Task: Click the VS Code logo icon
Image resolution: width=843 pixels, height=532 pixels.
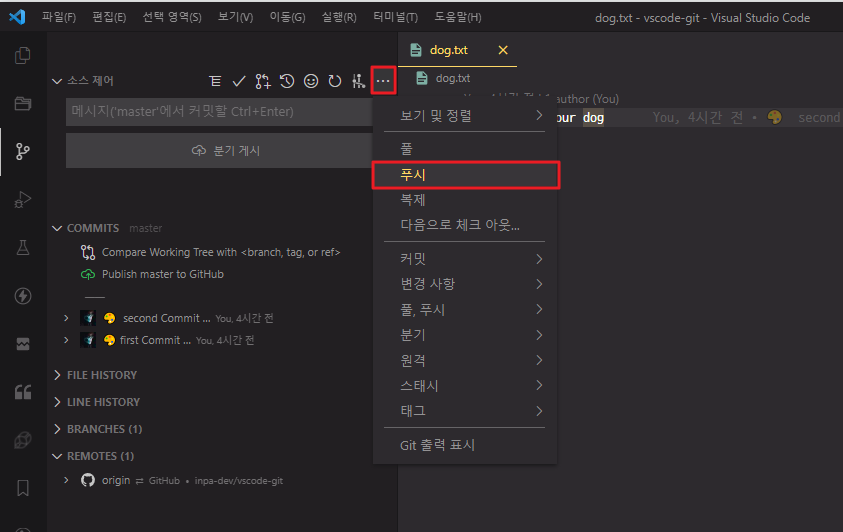Action: tap(17, 17)
